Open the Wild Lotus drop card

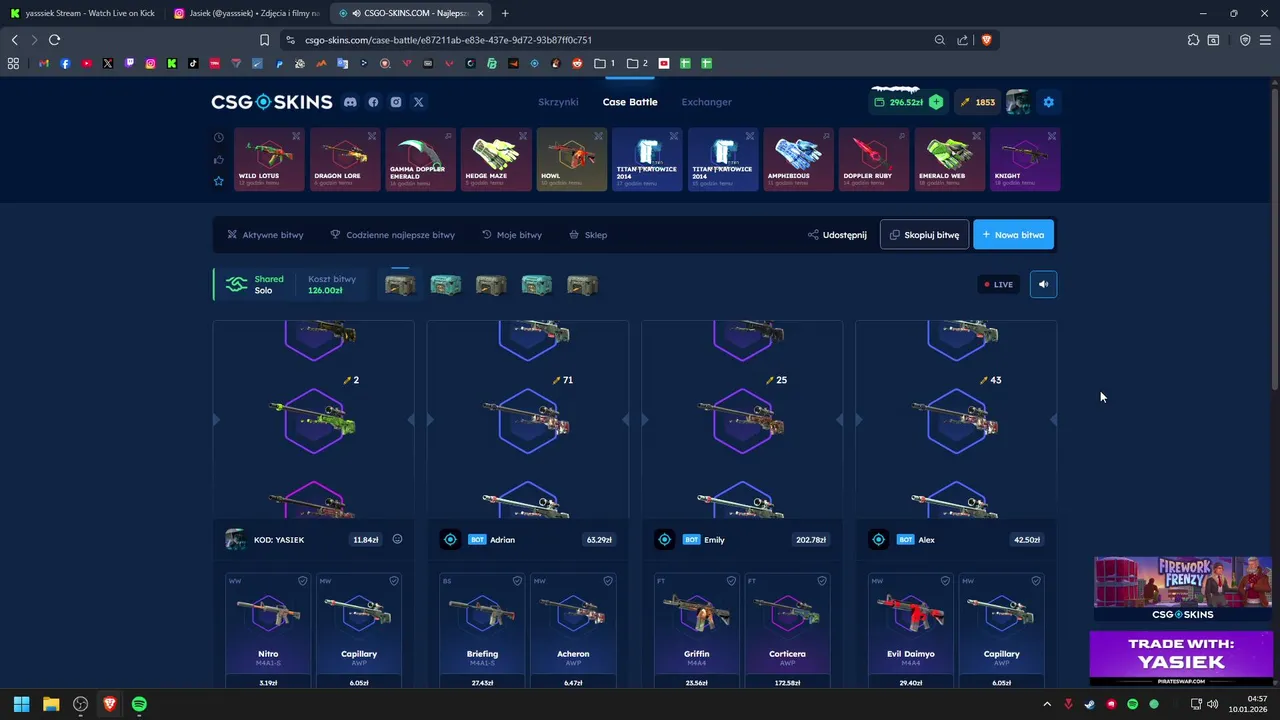coord(269,159)
